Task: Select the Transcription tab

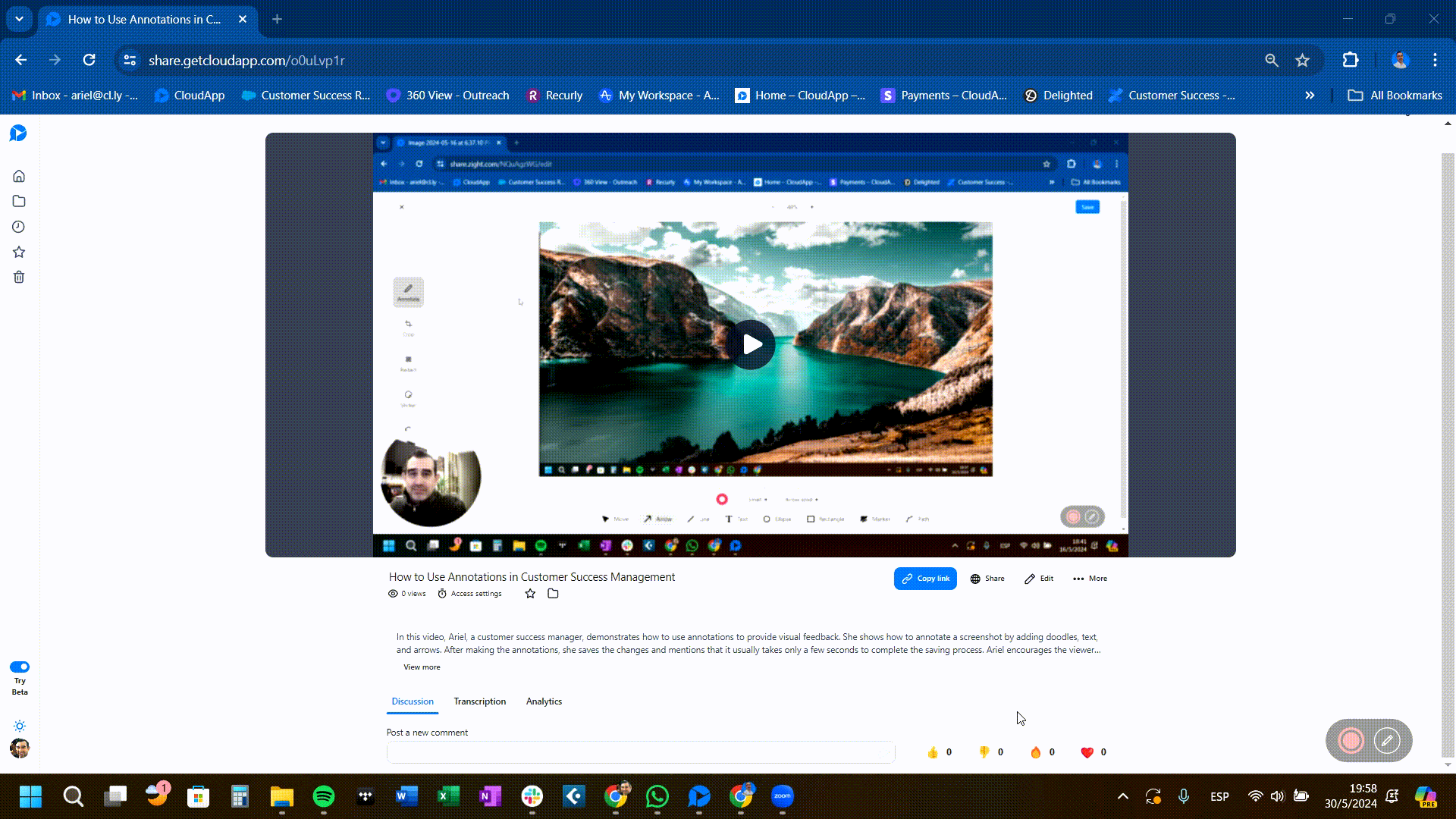Action: point(479,701)
